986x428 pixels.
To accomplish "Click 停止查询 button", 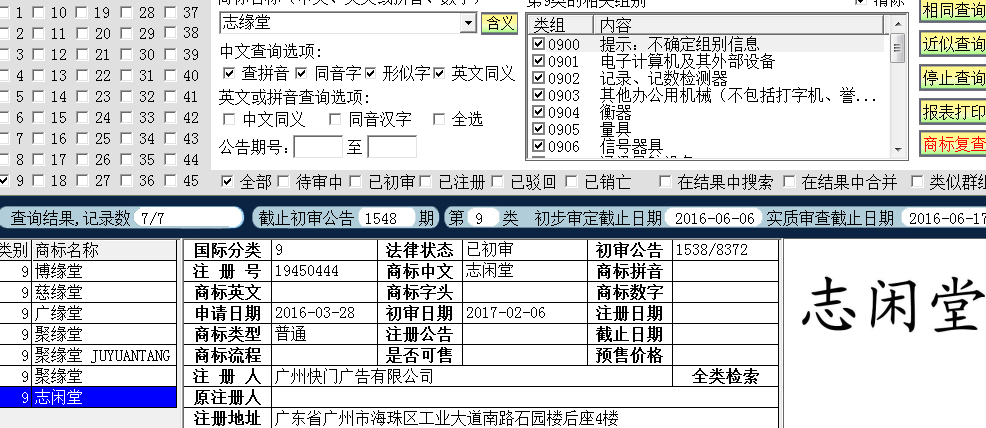I will (x=953, y=78).
